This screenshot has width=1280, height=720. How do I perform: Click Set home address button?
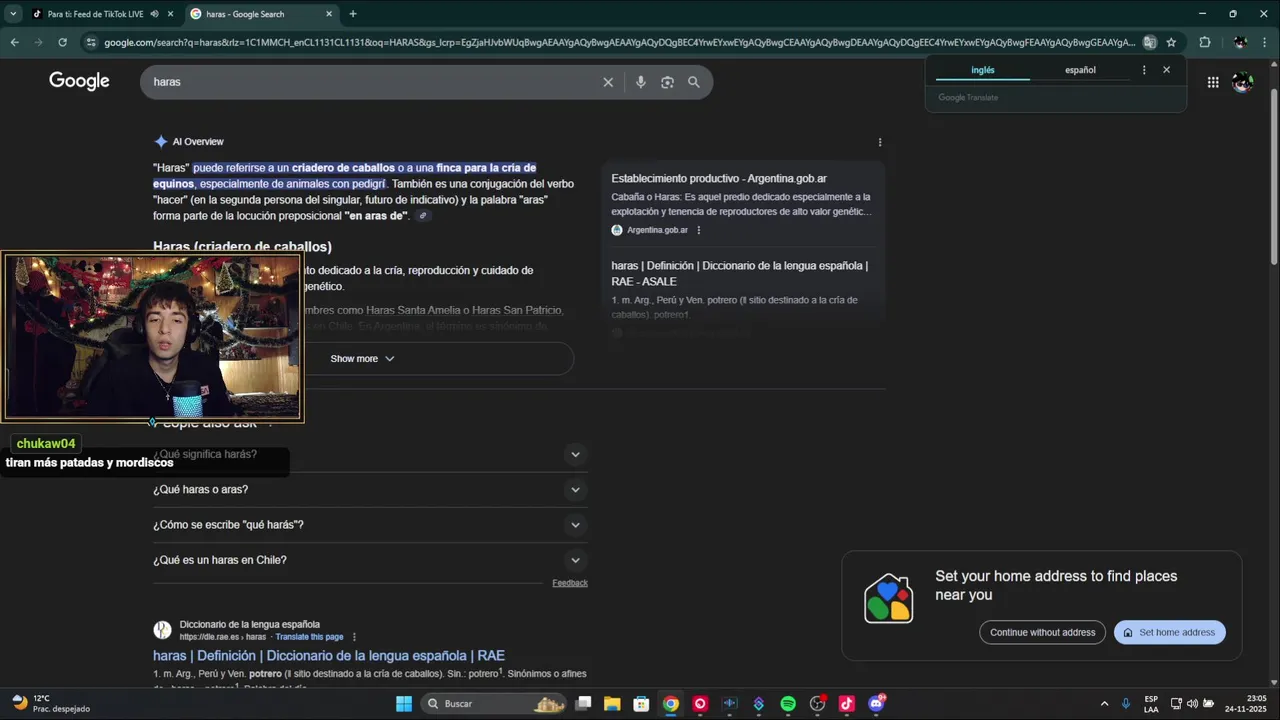[x=1170, y=632]
